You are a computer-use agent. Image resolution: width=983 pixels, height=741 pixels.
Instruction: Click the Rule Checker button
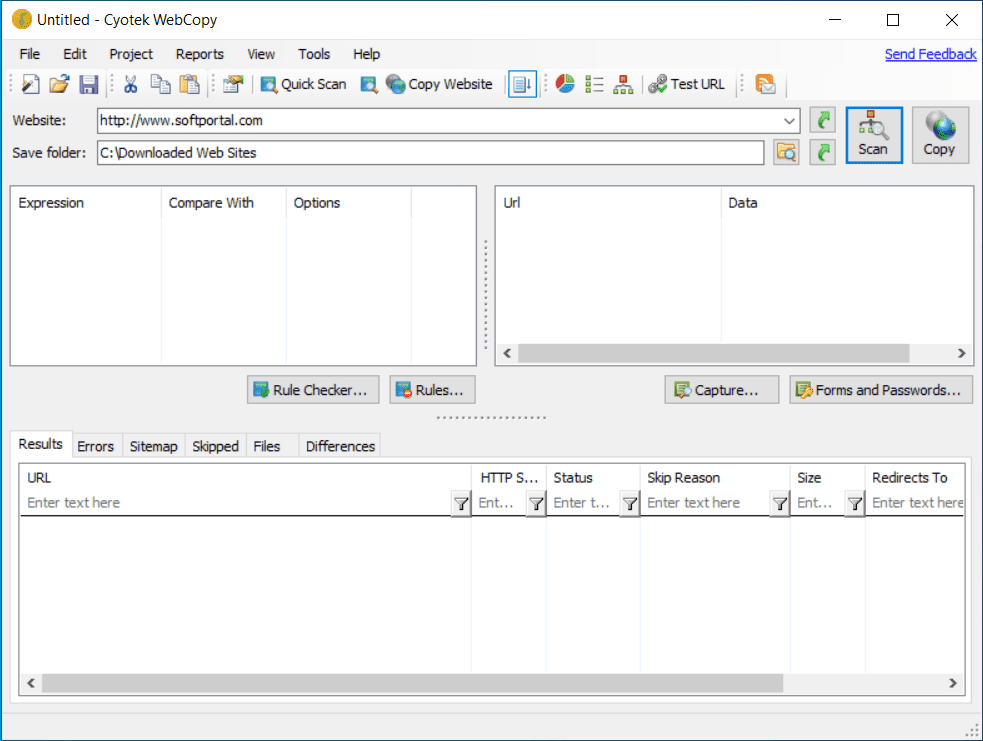click(314, 391)
